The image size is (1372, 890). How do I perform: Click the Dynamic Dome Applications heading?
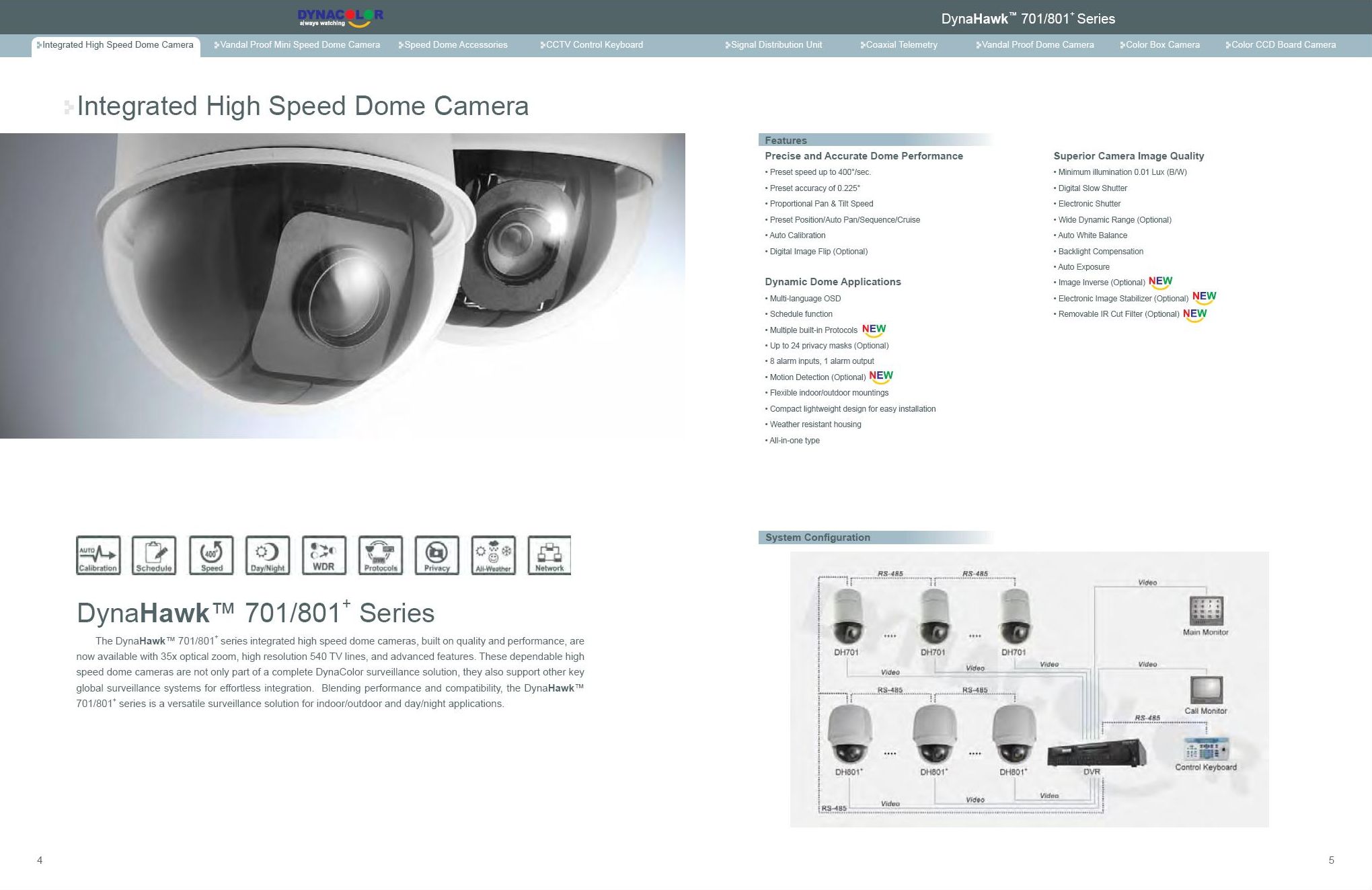point(833,282)
